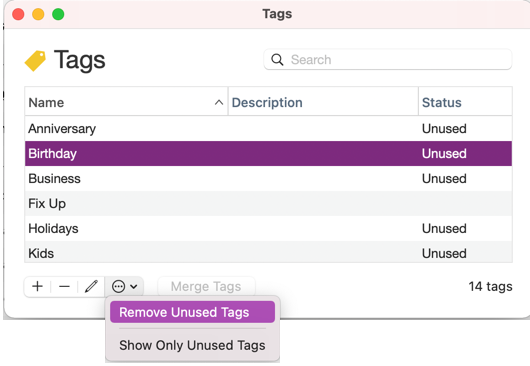
Task: Toggle sort order arrow on Name column
Action: click(x=219, y=102)
